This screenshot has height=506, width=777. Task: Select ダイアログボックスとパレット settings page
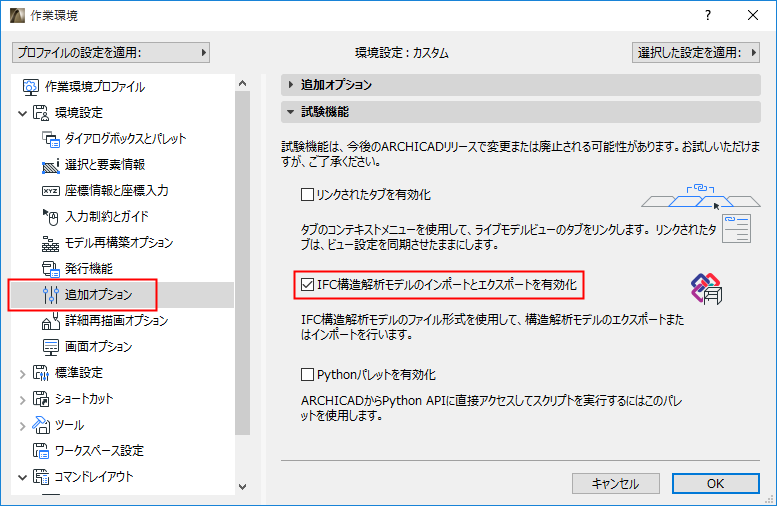tap(125, 139)
